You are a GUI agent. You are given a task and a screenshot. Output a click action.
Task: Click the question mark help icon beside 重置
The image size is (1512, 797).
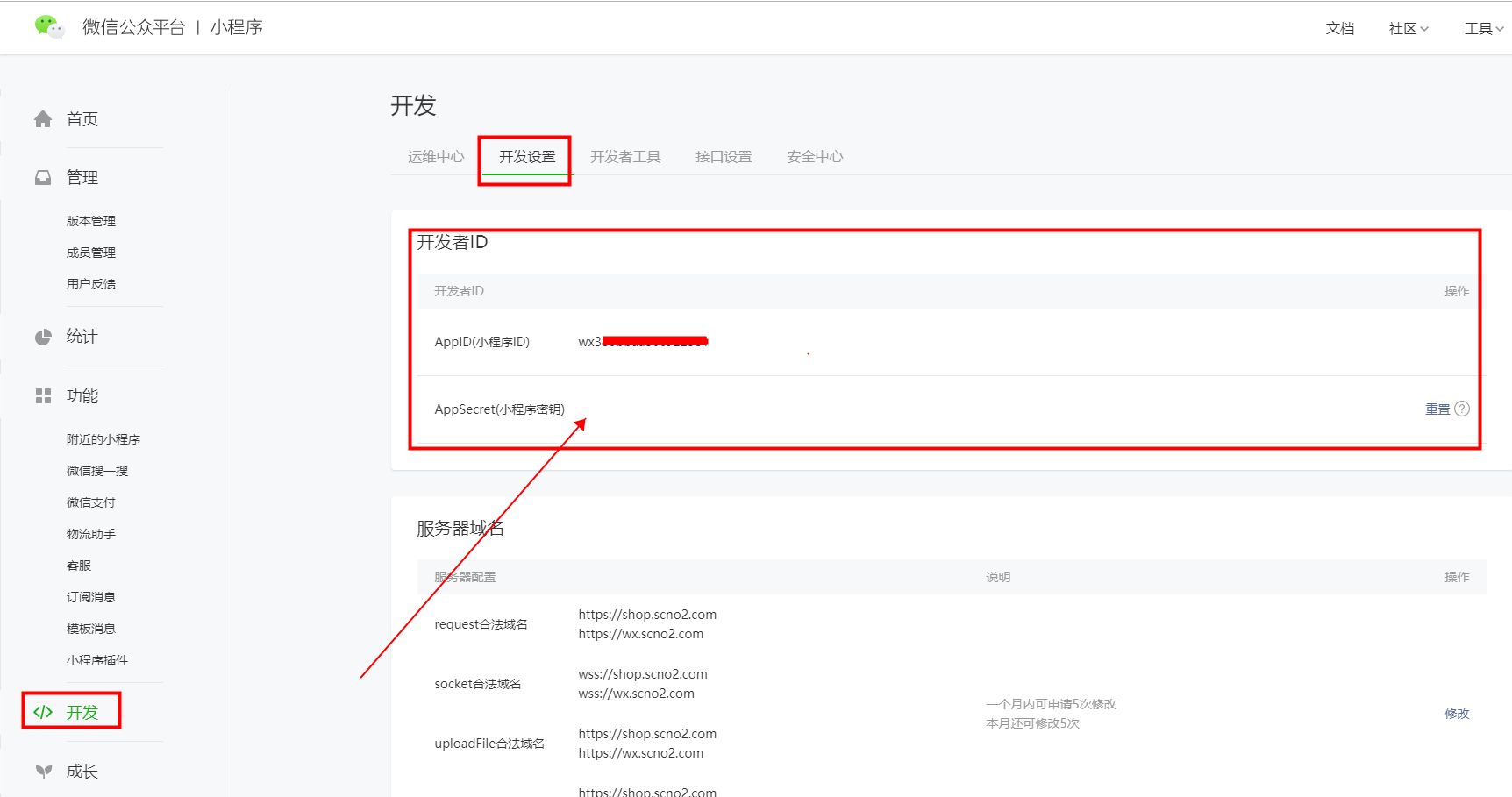[1462, 409]
